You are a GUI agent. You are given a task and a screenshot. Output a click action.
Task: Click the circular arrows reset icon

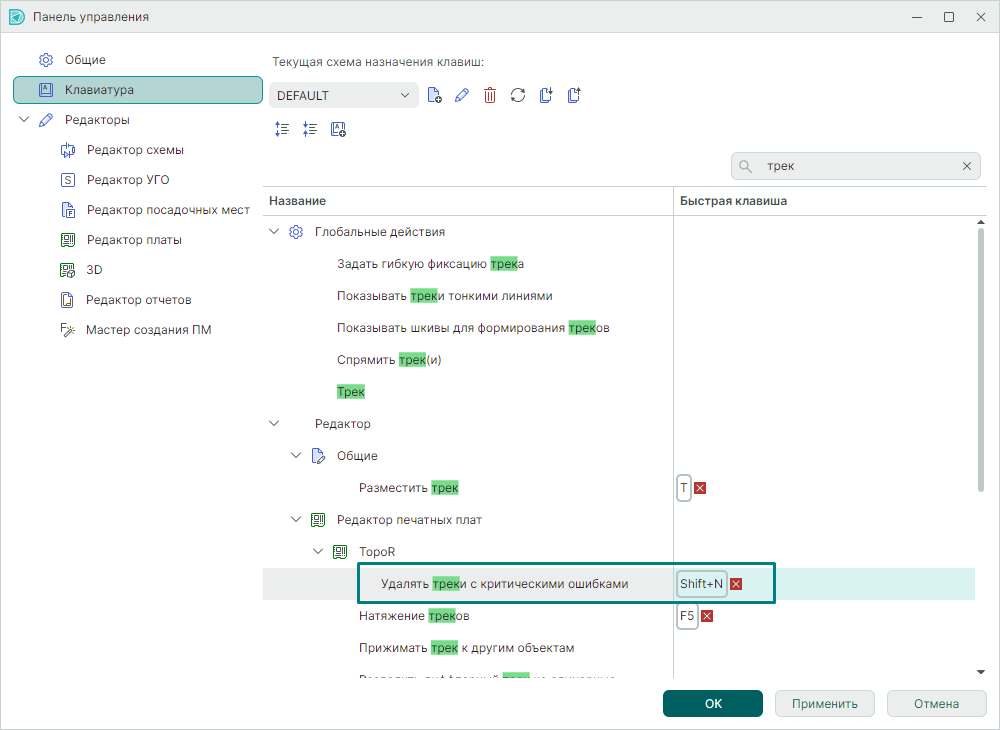517,95
